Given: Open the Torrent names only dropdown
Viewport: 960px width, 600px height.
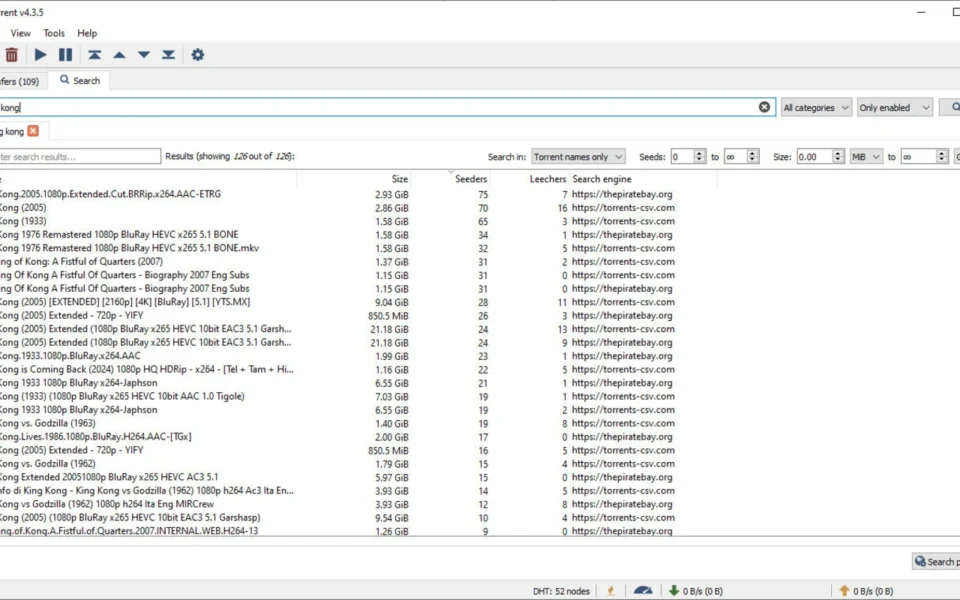Looking at the screenshot, I should pyautogui.click(x=577, y=157).
